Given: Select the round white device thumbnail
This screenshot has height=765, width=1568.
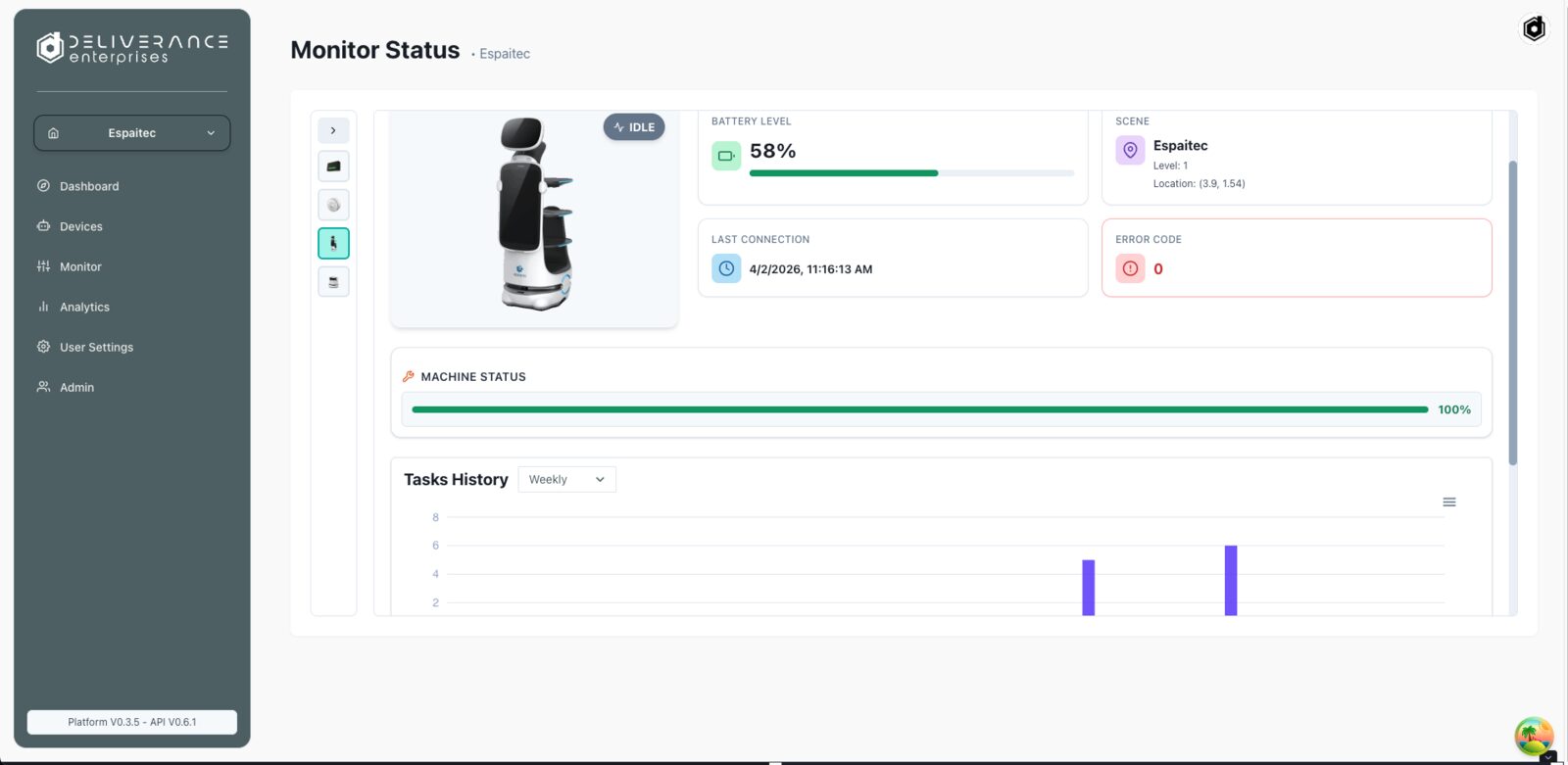Looking at the screenshot, I should (333, 205).
